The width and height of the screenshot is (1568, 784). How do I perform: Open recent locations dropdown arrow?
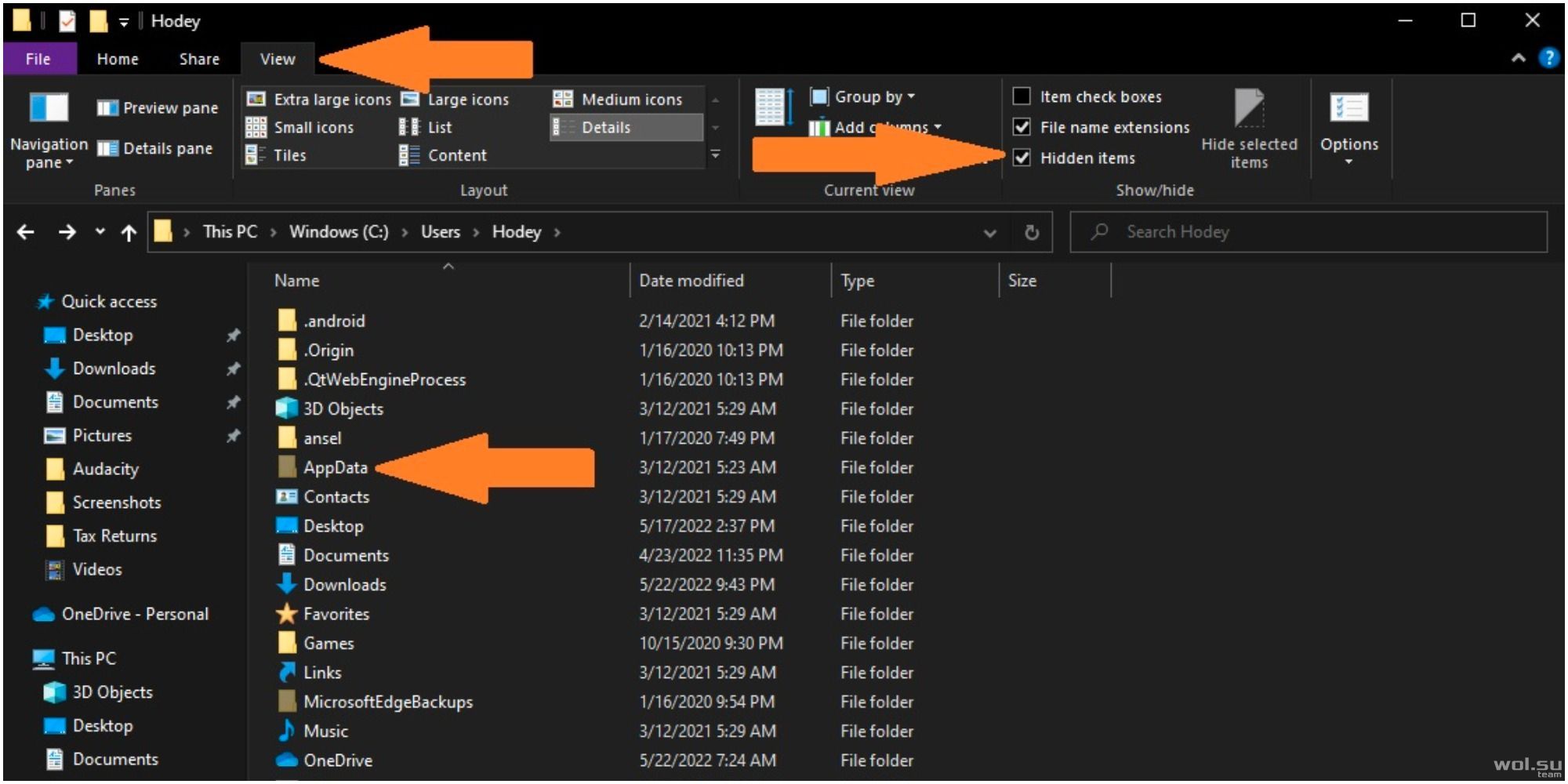(100, 231)
